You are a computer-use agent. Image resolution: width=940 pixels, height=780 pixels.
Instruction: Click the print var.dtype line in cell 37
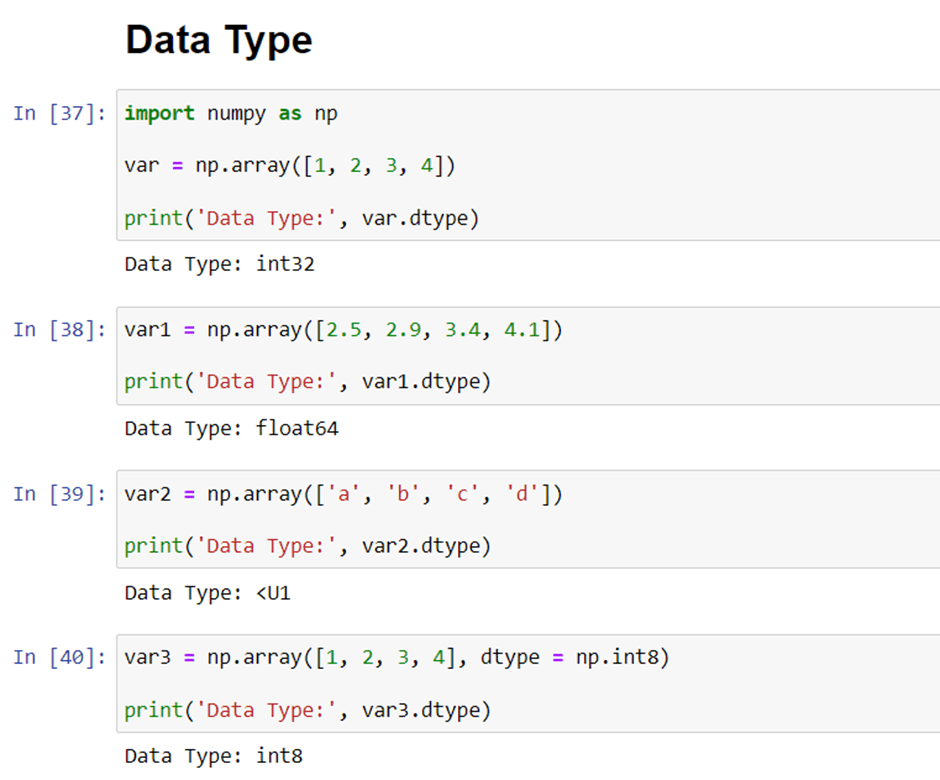(x=302, y=218)
